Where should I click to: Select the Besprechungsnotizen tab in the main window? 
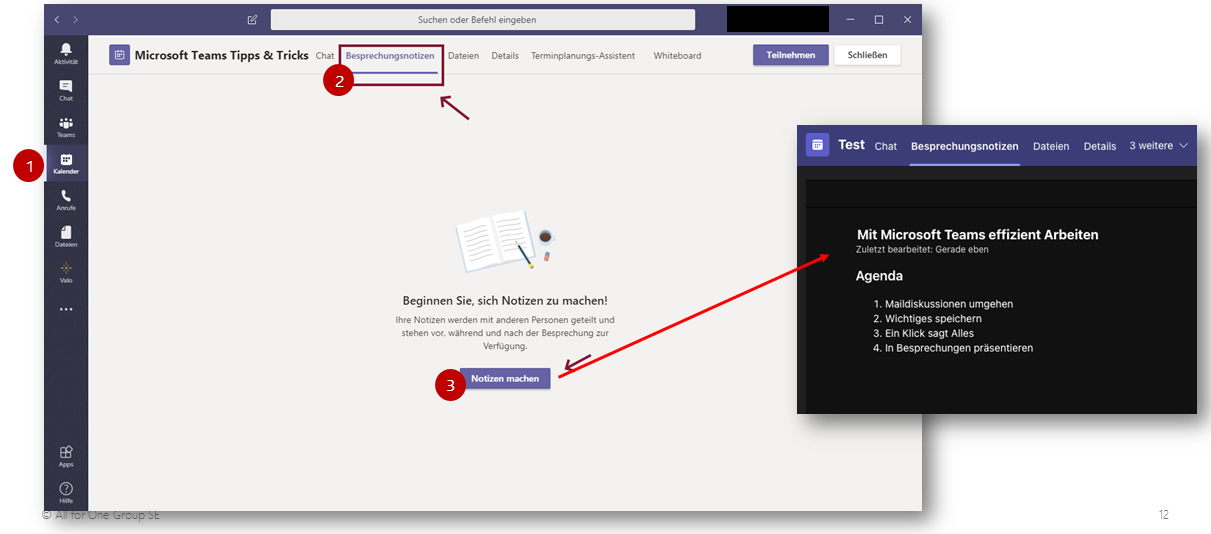pyautogui.click(x=390, y=56)
